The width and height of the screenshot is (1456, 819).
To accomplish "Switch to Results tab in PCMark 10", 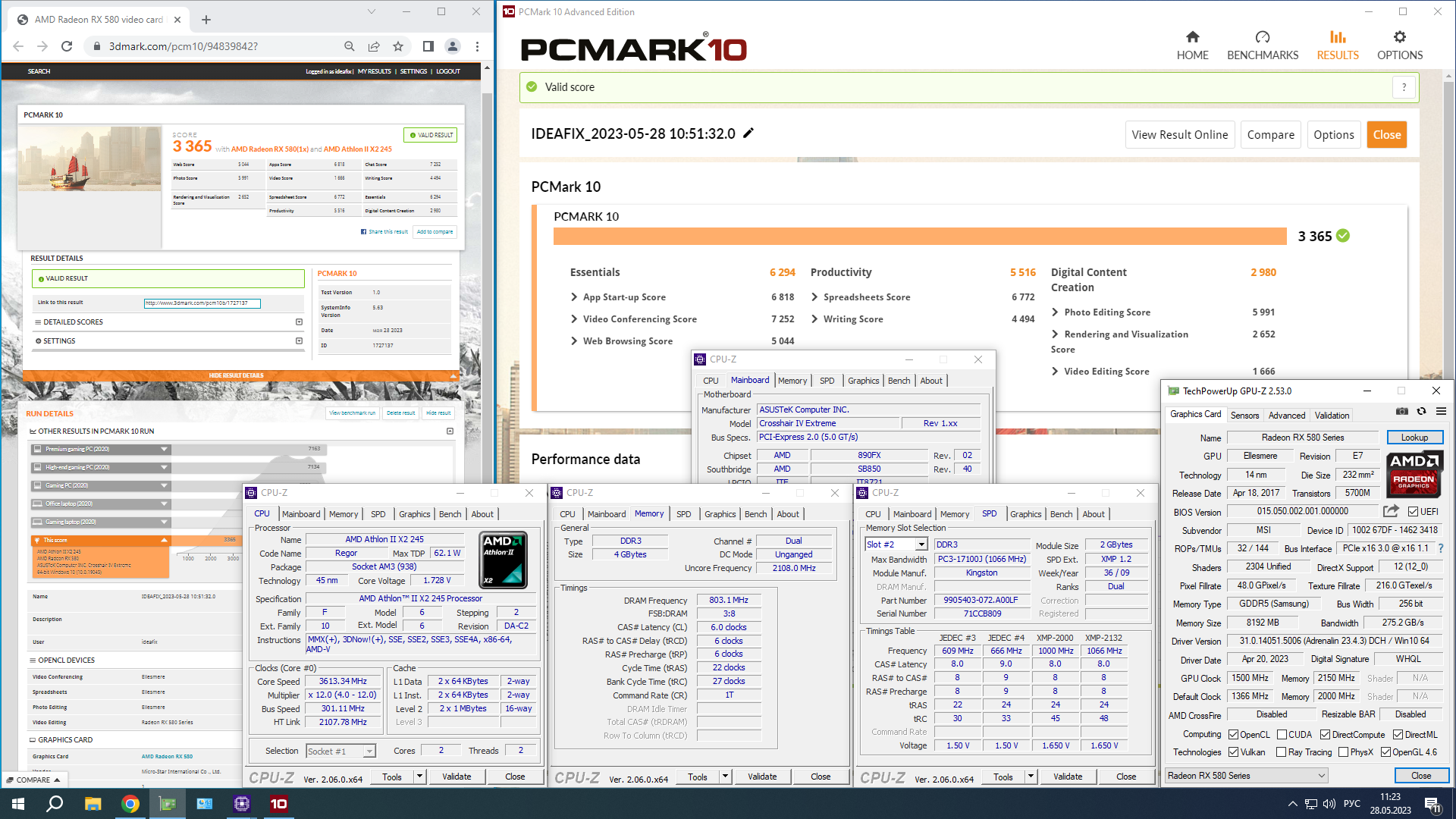I will pos(1338,45).
